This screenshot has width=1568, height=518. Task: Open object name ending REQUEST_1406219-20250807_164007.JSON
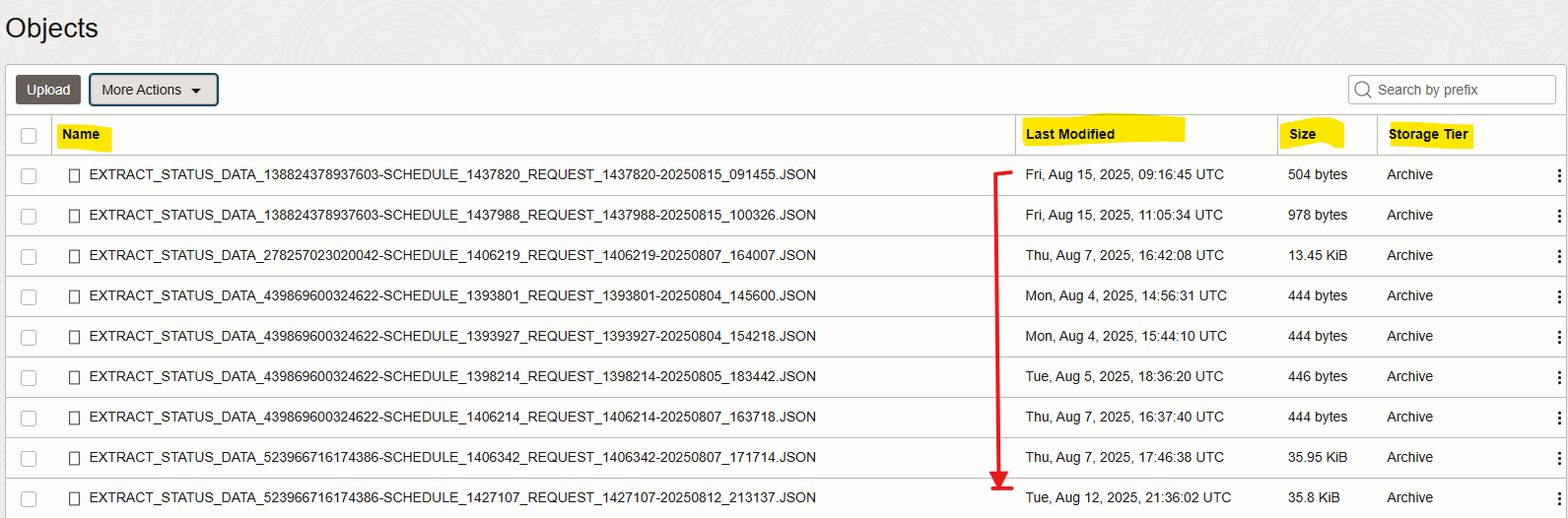click(452, 255)
